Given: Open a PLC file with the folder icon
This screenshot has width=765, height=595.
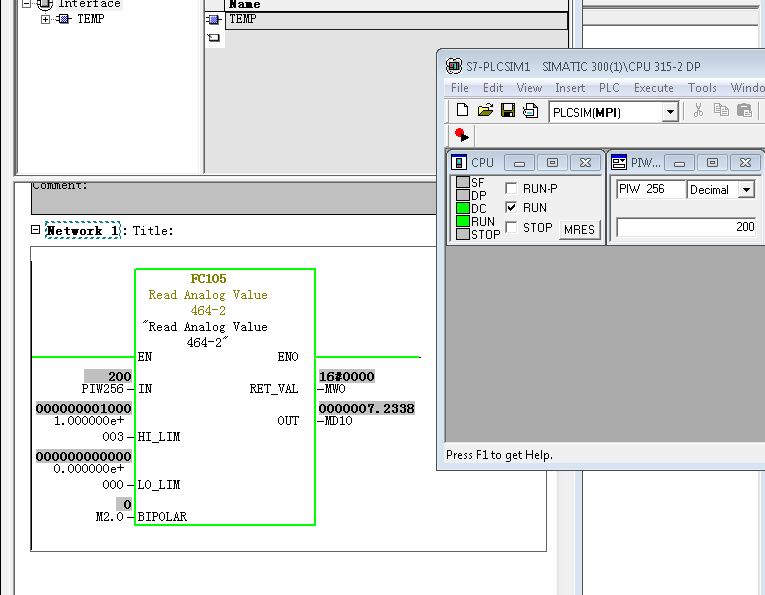Looking at the screenshot, I should [485, 111].
